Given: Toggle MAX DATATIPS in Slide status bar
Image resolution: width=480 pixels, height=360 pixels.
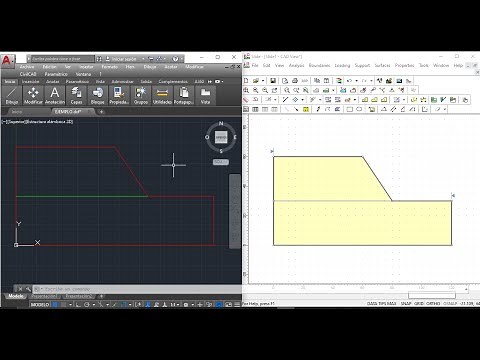Looking at the screenshot, I should point(382,304).
